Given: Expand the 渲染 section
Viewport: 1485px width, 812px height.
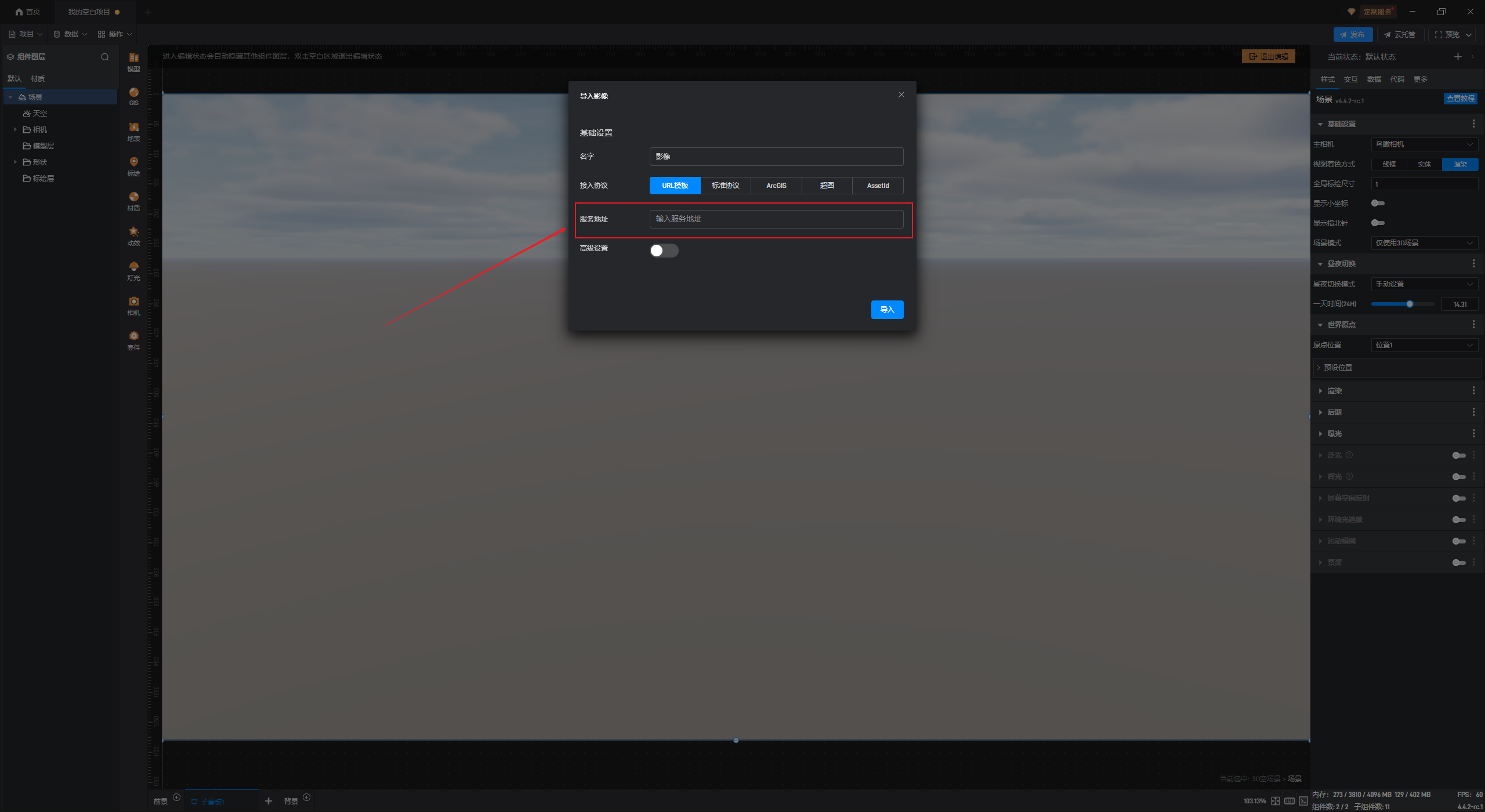Looking at the screenshot, I should (1334, 391).
